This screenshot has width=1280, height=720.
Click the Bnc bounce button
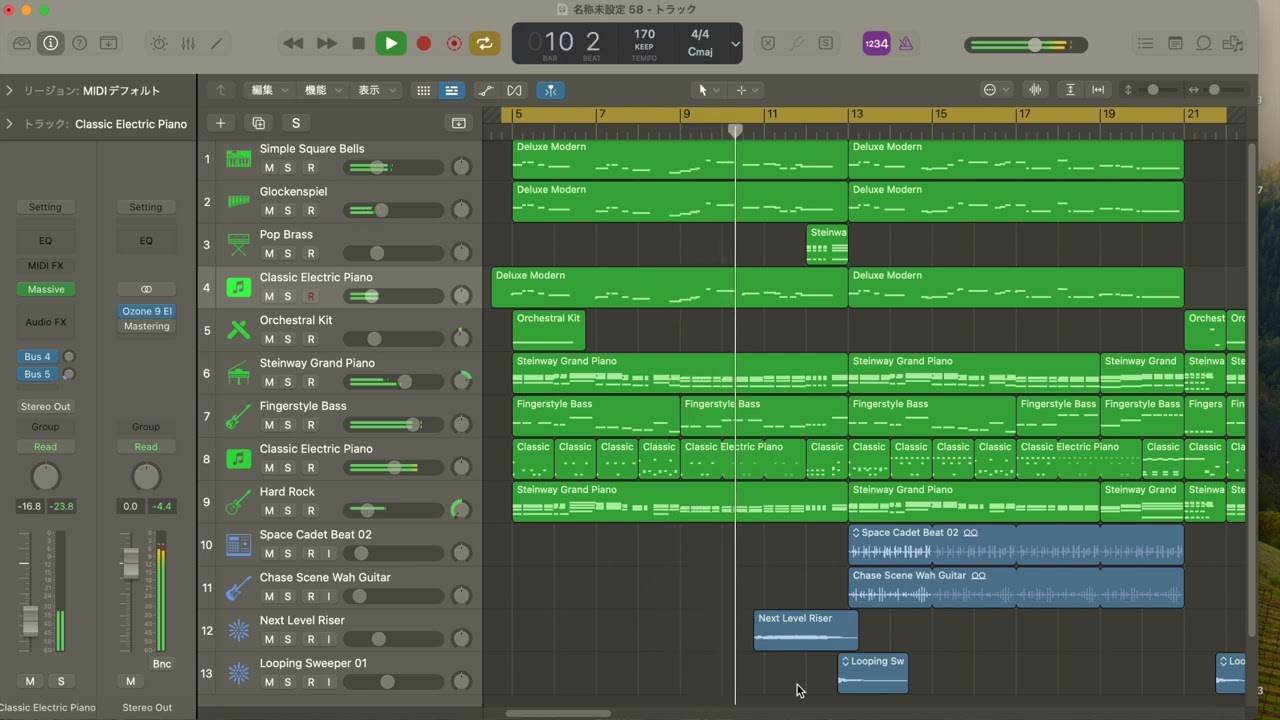point(162,664)
